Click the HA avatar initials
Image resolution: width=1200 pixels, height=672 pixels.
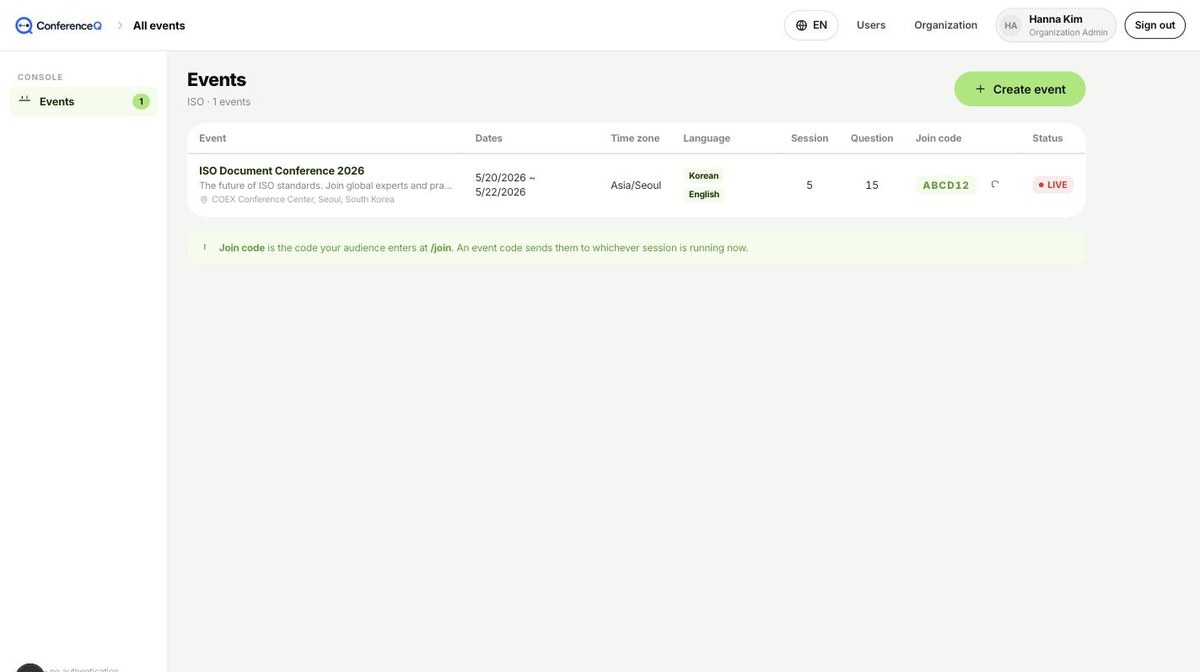click(x=1011, y=25)
